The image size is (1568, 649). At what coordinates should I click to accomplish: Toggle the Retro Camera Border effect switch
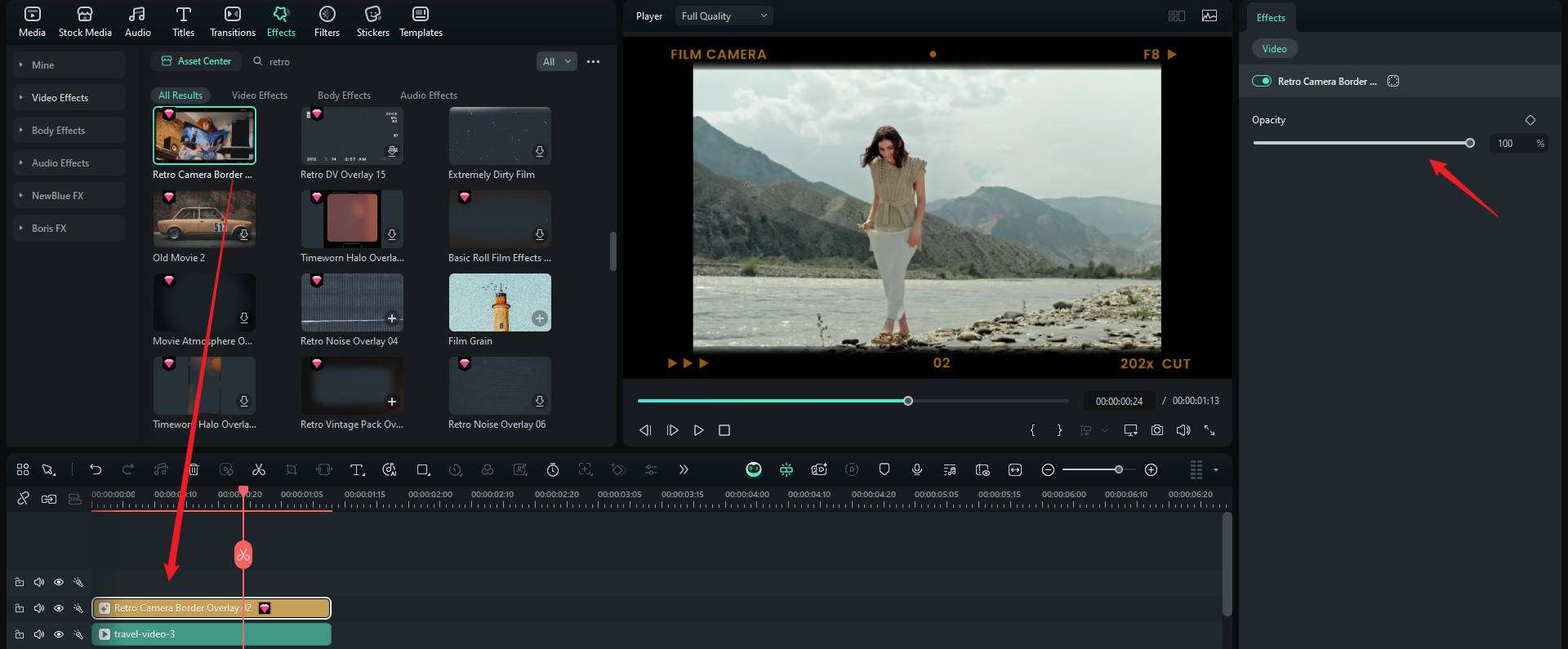point(1262,81)
